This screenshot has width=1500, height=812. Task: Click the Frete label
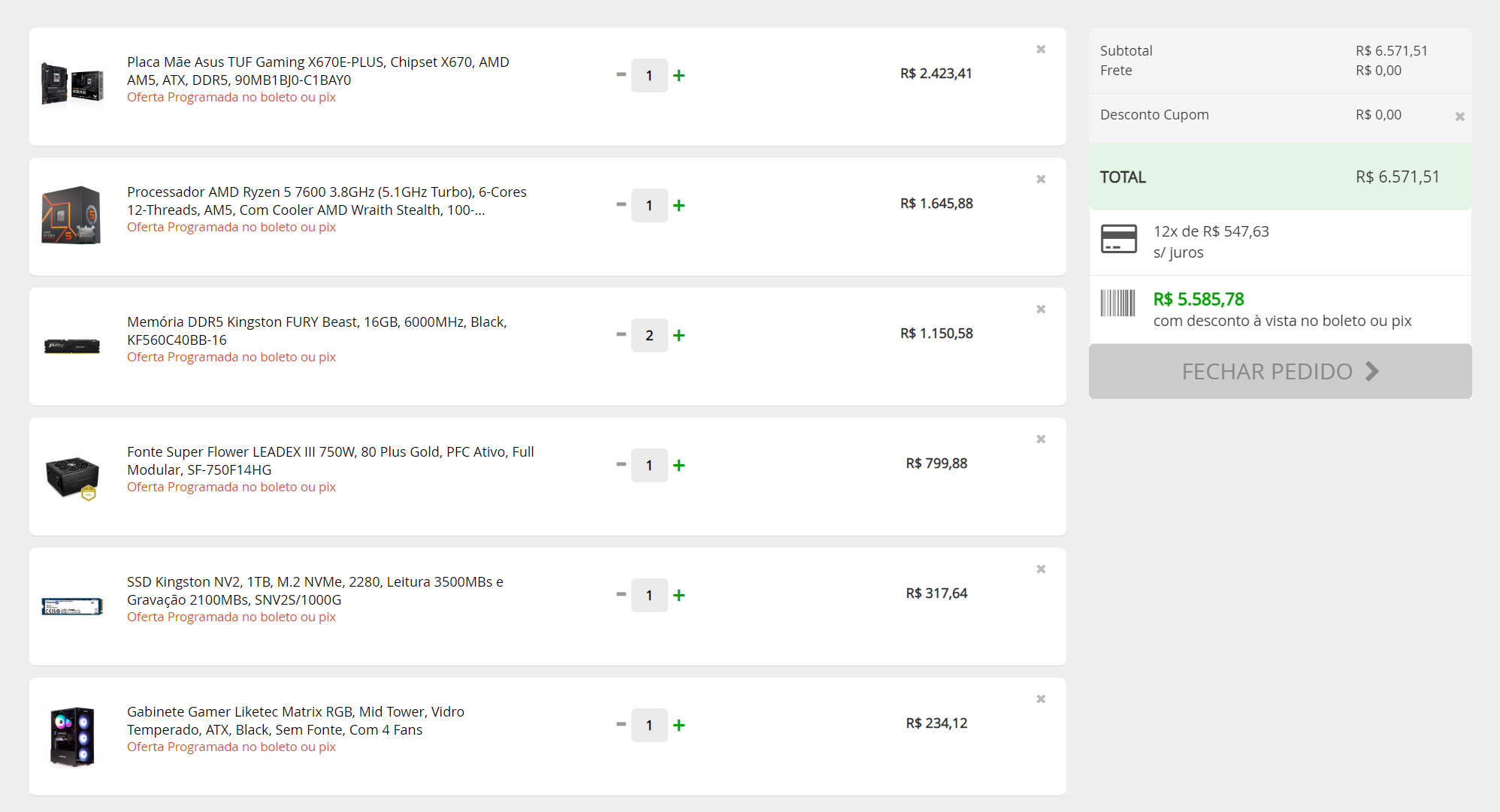tap(1116, 71)
